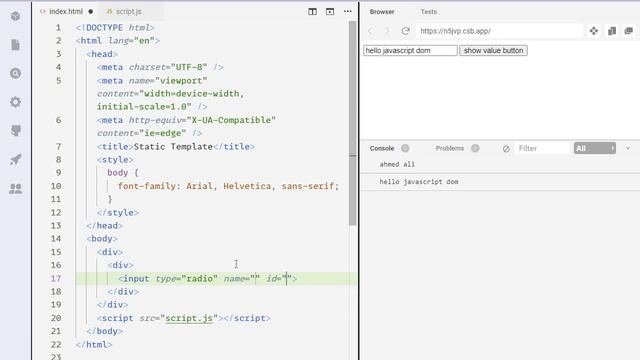Screen dimensions: 640x360
Task: Click the copy preview layout icon
Action: (x=611, y=31)
